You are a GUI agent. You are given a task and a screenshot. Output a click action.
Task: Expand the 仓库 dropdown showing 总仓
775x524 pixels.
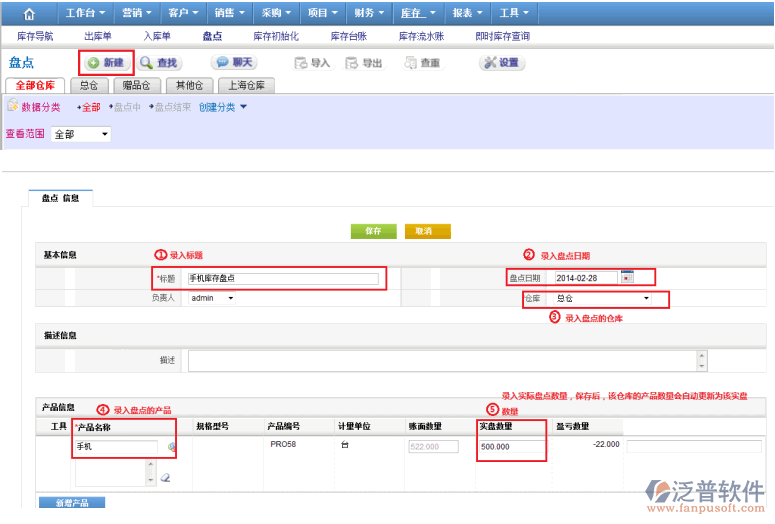[602, 298]
